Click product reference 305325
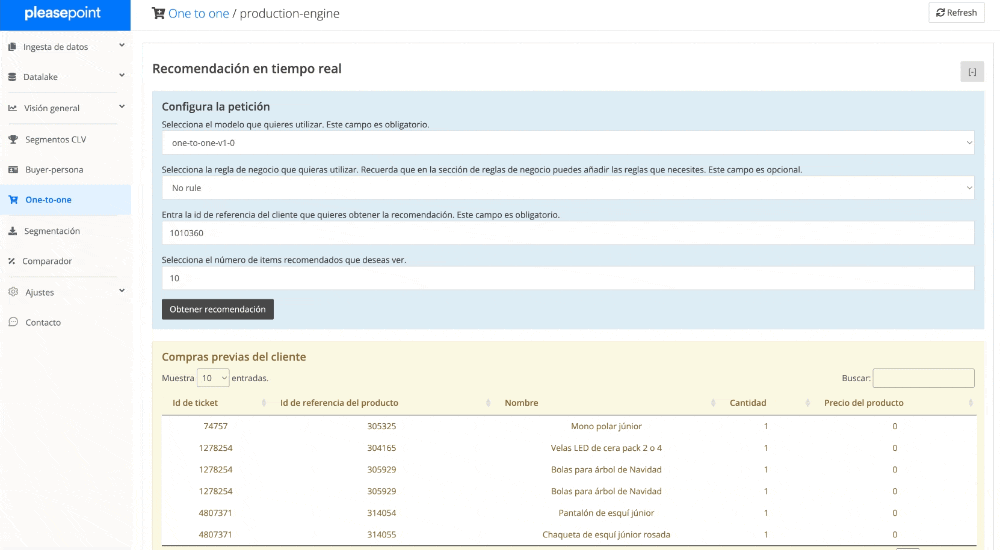This screenshot has height=550, width=1000. pos(381,426)
